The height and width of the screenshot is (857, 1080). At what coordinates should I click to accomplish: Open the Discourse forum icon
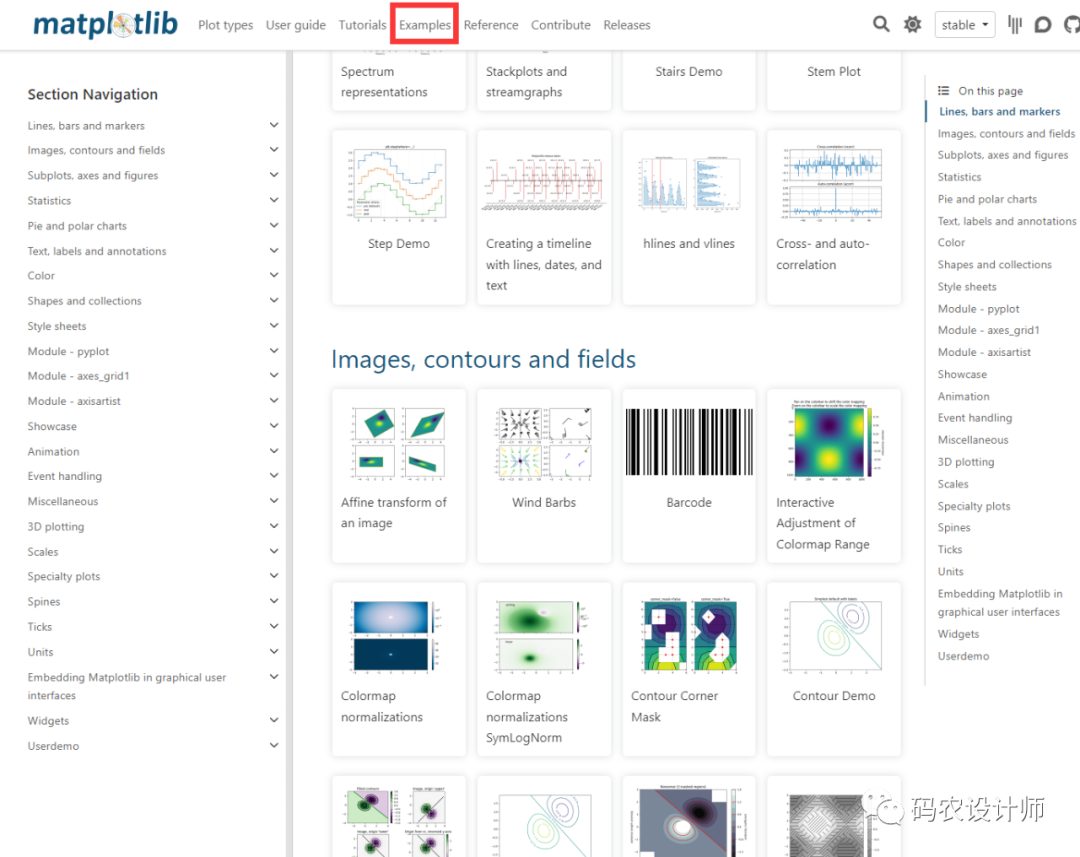1043,25
